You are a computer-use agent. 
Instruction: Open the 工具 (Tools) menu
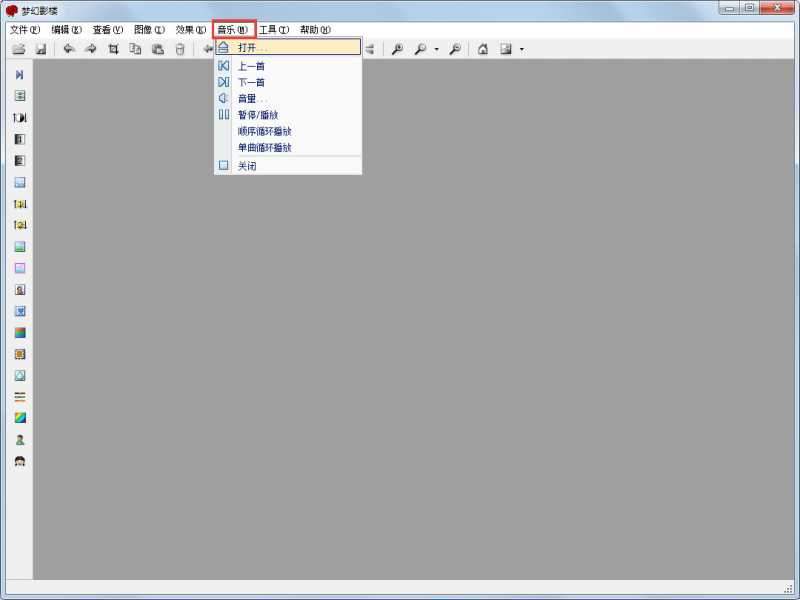273,30
